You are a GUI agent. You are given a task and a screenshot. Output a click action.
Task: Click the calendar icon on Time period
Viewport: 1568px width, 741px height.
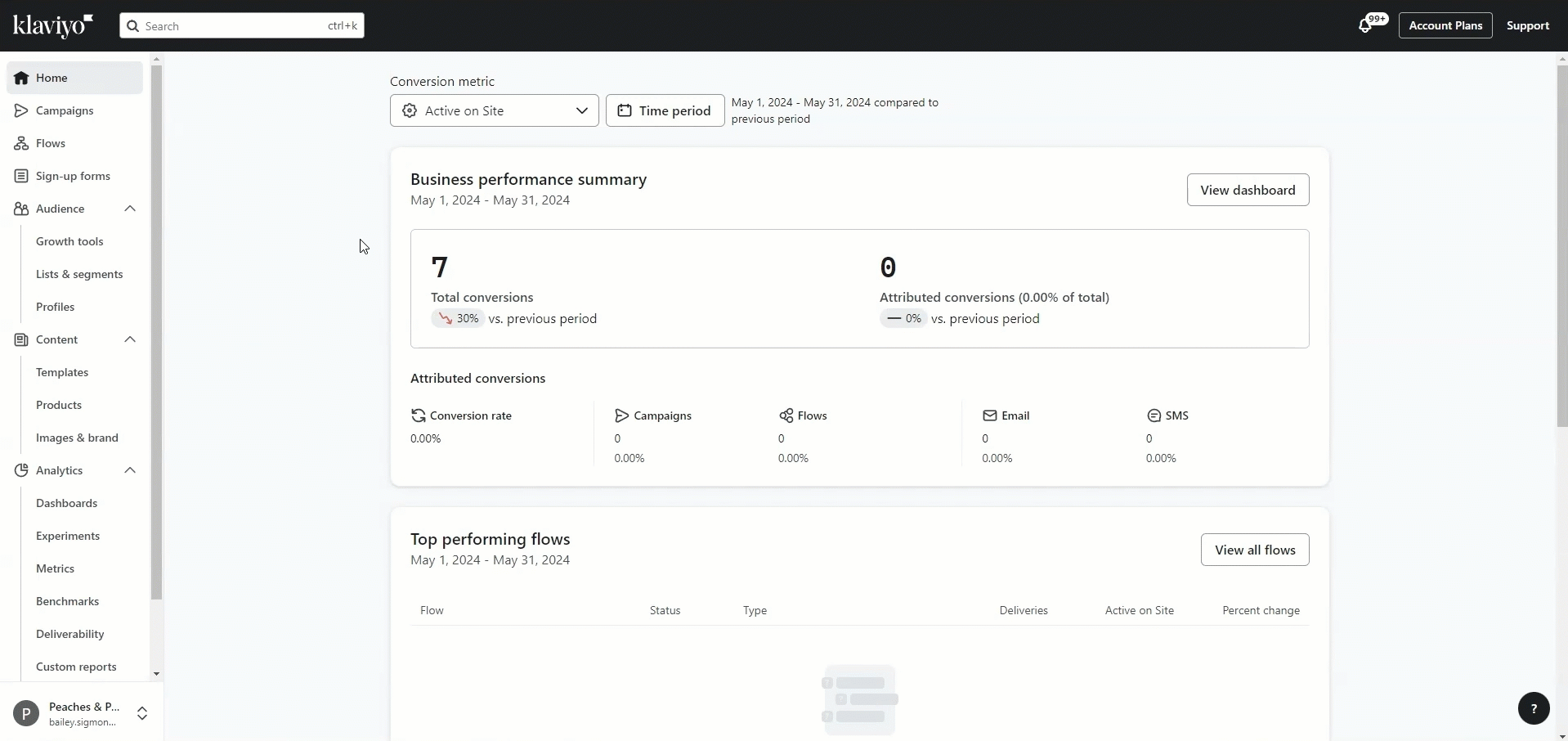tap(624, 110)
